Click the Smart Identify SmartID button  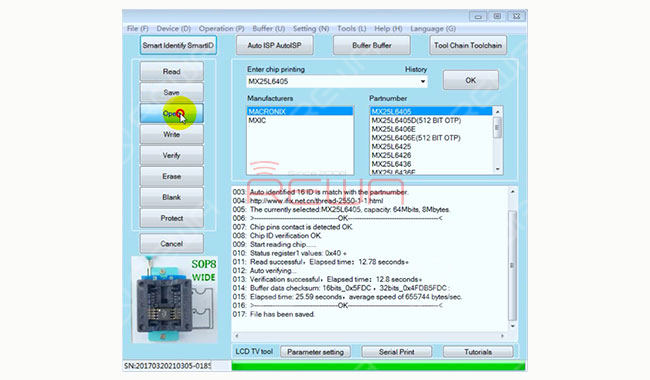point(178,45)
